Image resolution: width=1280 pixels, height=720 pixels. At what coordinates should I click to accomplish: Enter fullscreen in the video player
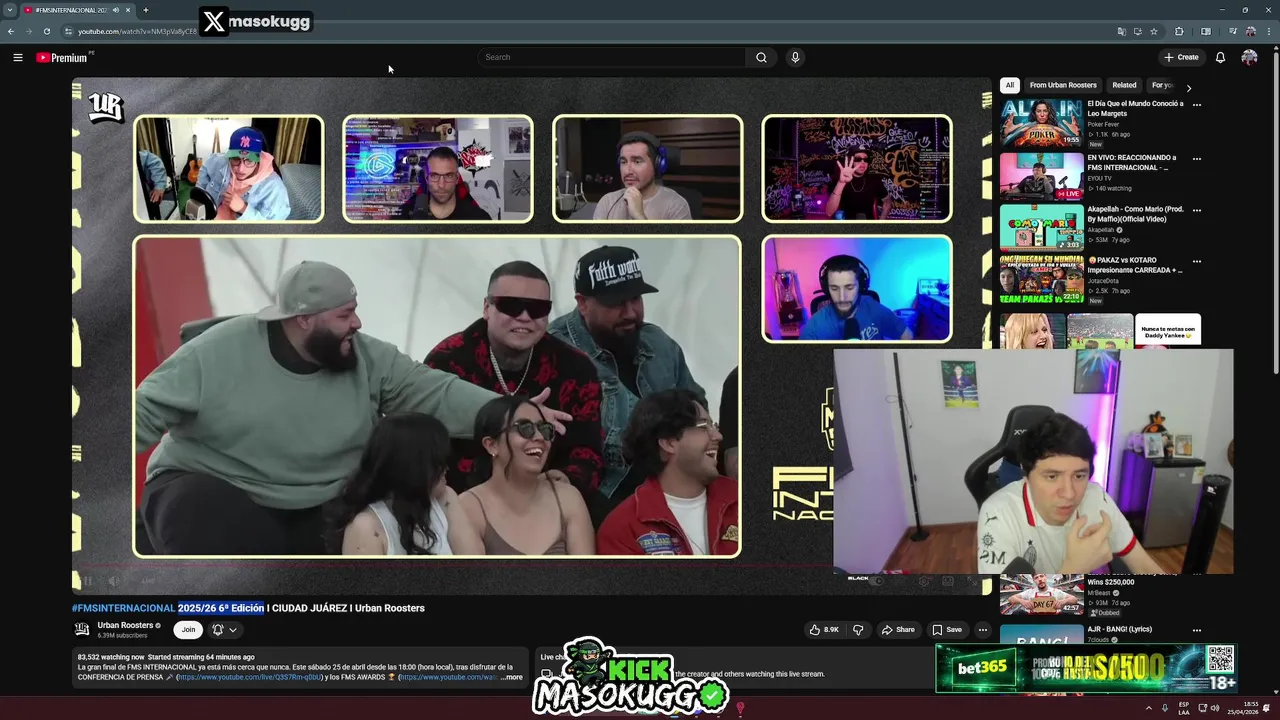click(x=971, y=581)
